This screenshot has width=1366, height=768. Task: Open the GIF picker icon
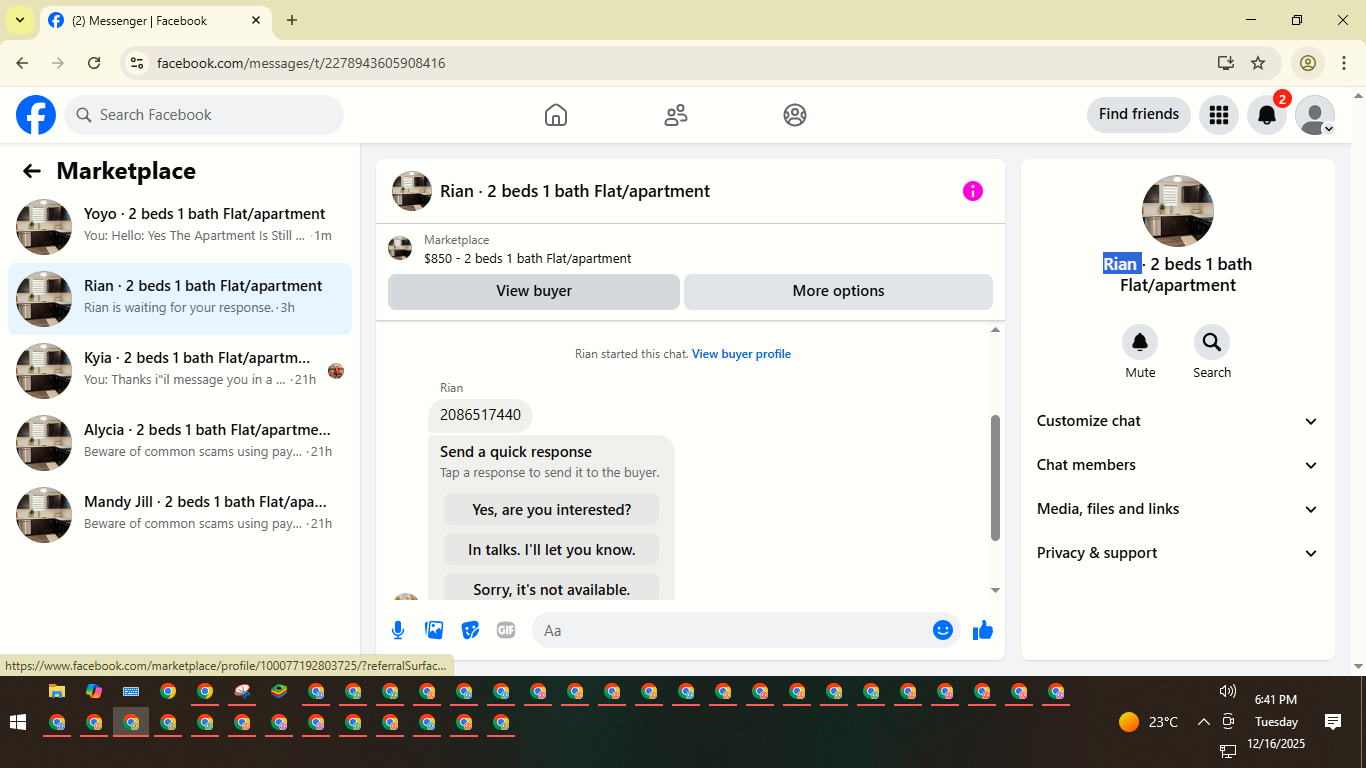coord(506,630)
